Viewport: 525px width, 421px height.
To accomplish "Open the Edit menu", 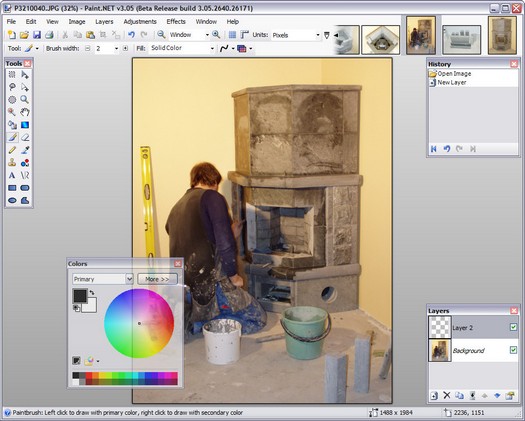I will pyautogui.click(x=31, y=21).
